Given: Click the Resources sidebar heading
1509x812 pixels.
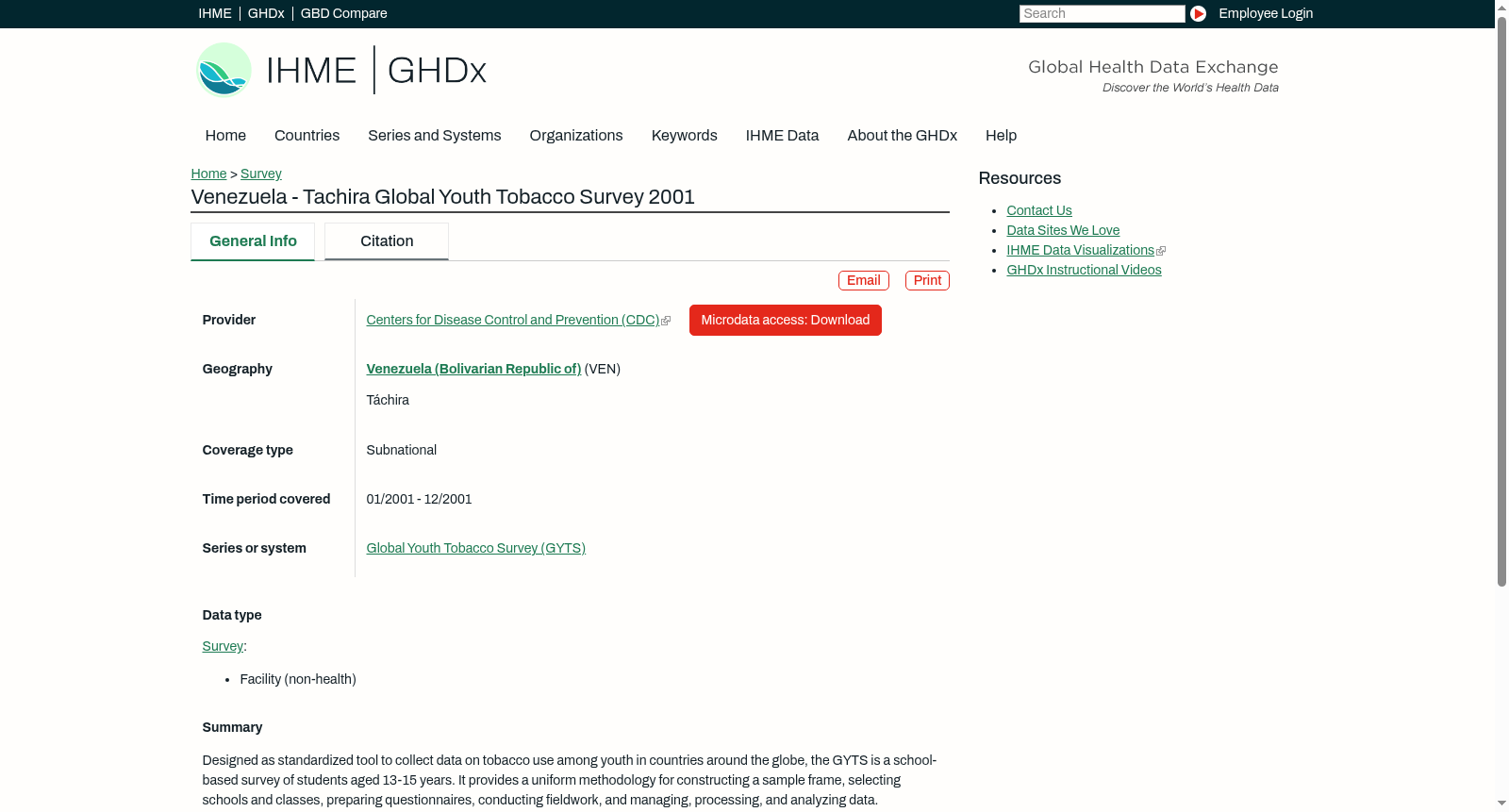Looking at the screenshot, I should (x=1020, y=179).
